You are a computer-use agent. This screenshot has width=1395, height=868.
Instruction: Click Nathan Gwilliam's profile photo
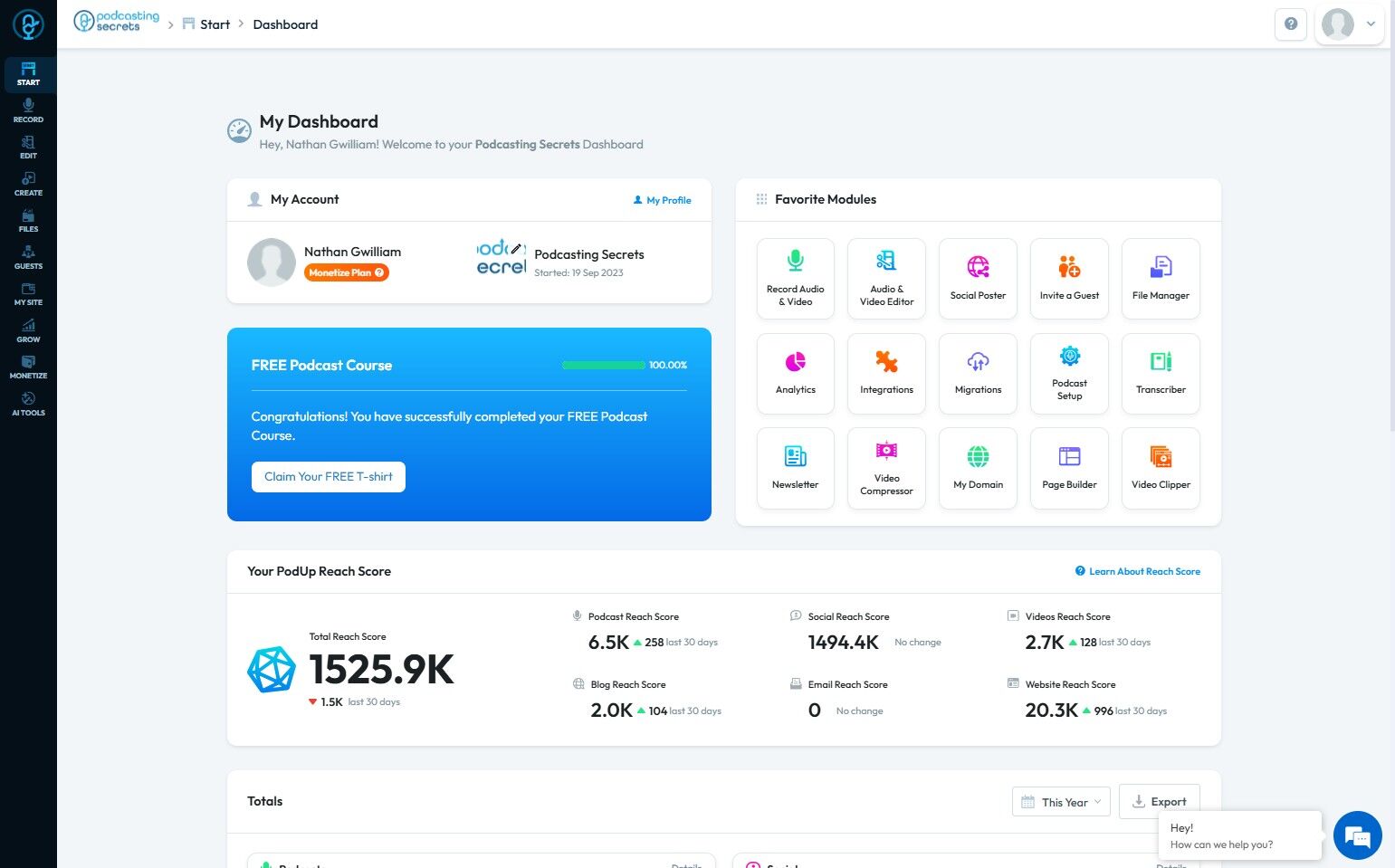click(x=272, y=262)
